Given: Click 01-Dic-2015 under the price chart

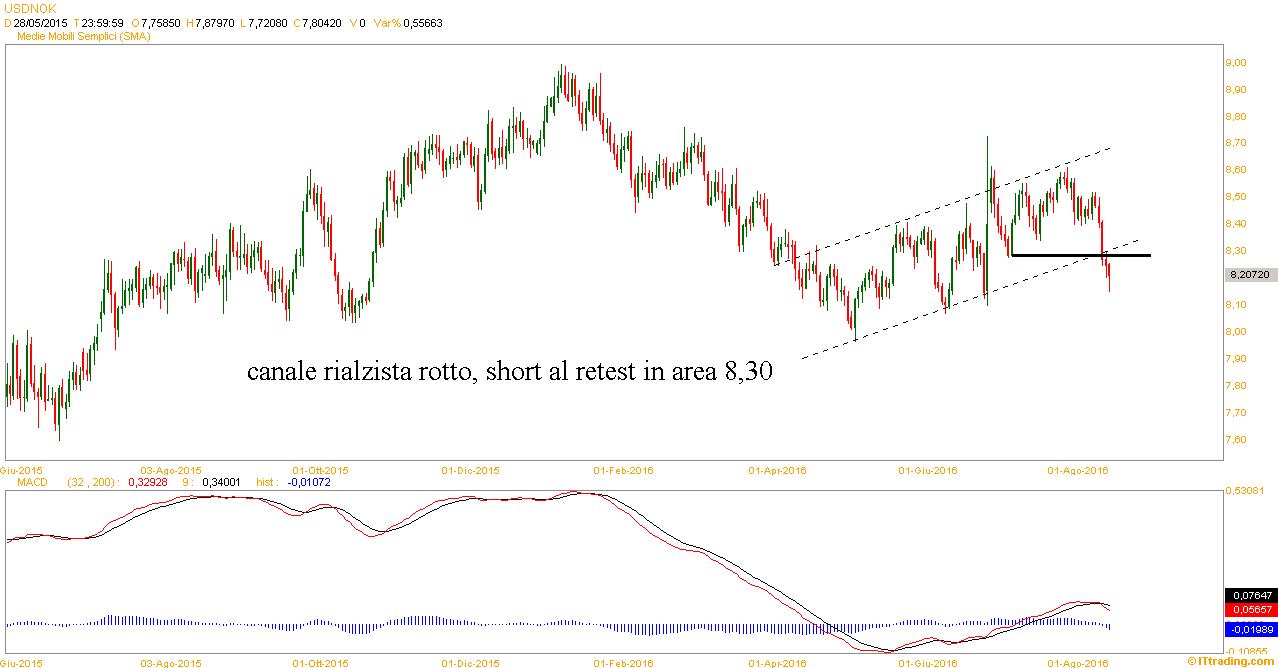Looking at the screenshot, I should [471, 469].
